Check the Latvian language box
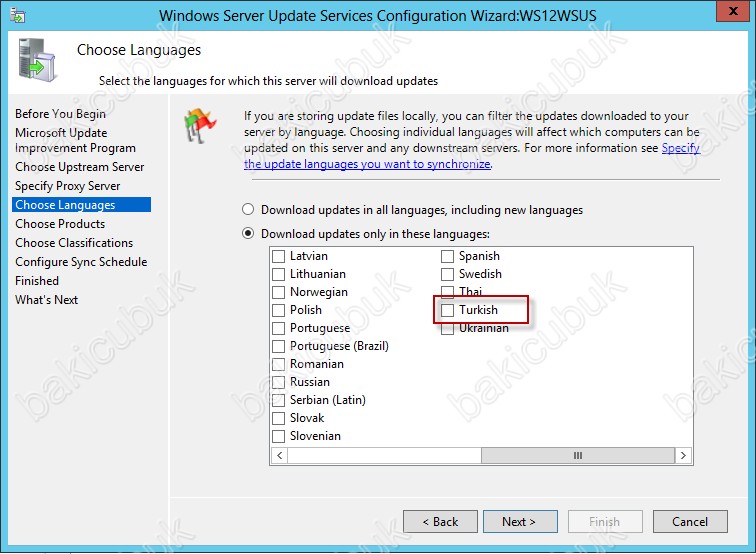756x554 pixels. [279, 256]
